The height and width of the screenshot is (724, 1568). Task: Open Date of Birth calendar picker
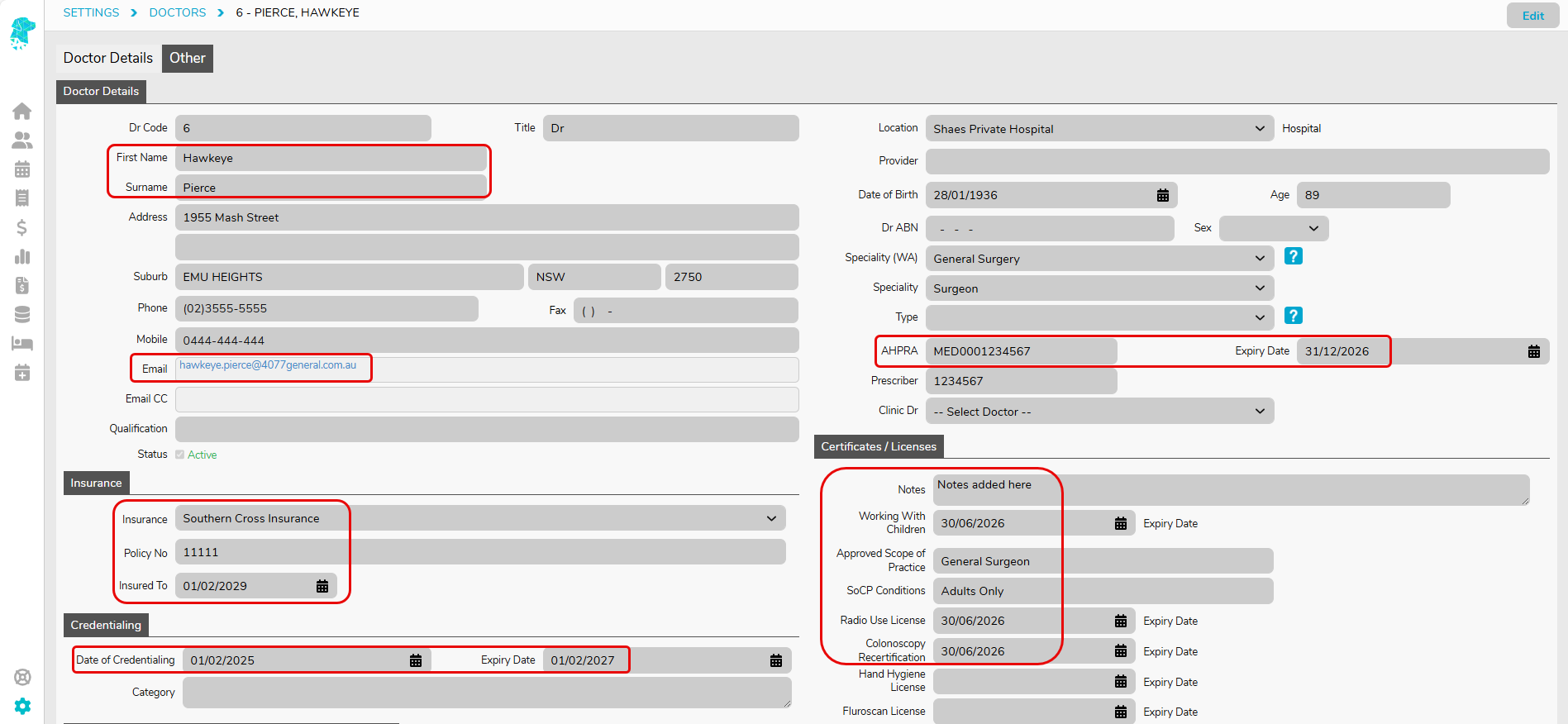point(1162,196)
